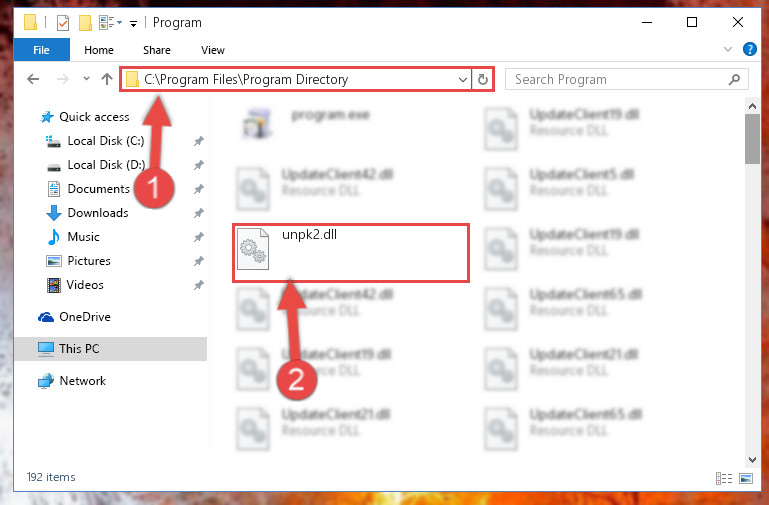Expand the ribbon chevron

(x=728, y=49)
